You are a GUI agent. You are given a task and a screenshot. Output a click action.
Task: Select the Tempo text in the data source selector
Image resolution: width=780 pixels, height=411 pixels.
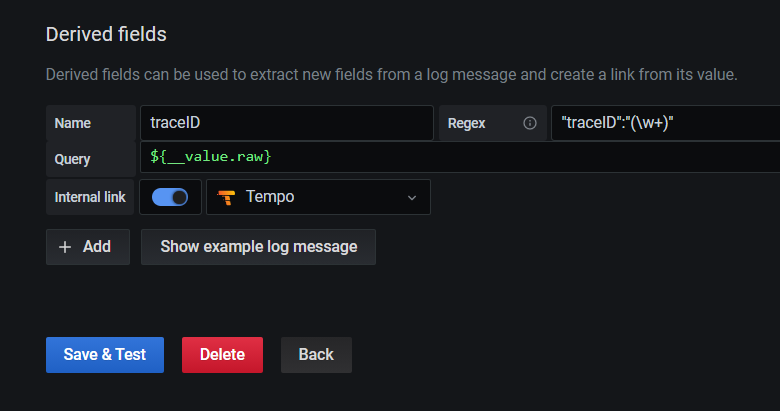click(x=270, y=197)
